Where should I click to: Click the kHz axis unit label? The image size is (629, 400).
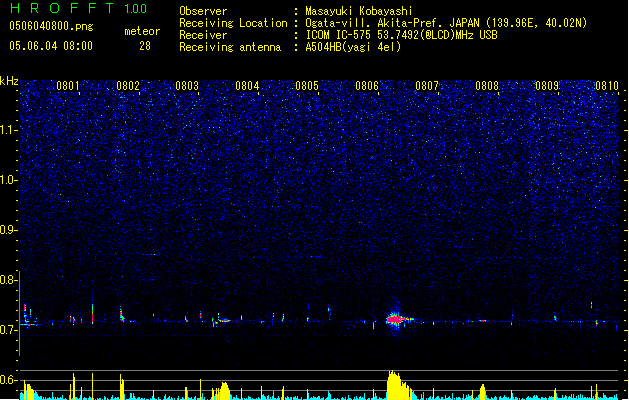tap(9, 81)
